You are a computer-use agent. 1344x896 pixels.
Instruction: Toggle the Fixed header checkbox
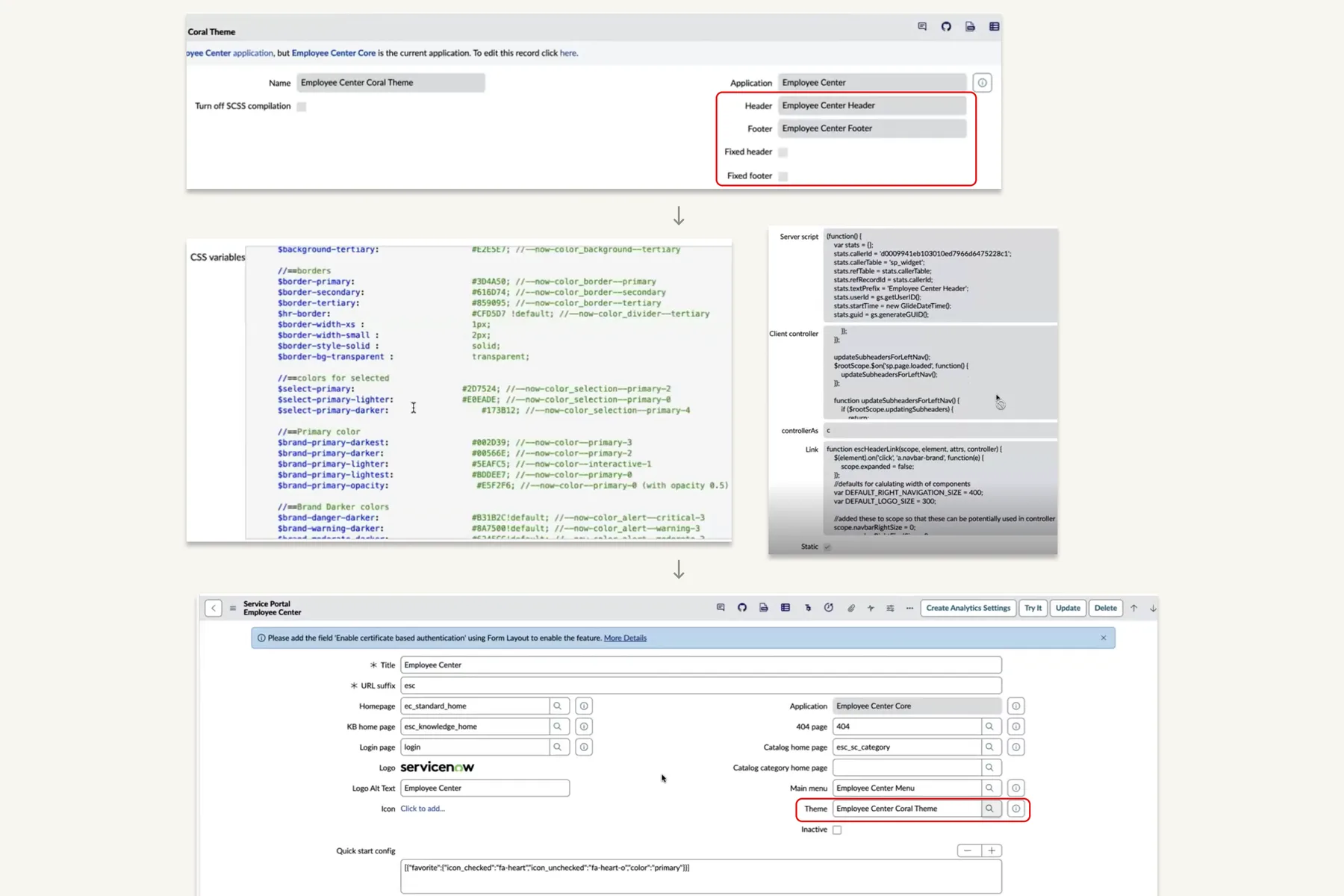[x=783, y=152]
